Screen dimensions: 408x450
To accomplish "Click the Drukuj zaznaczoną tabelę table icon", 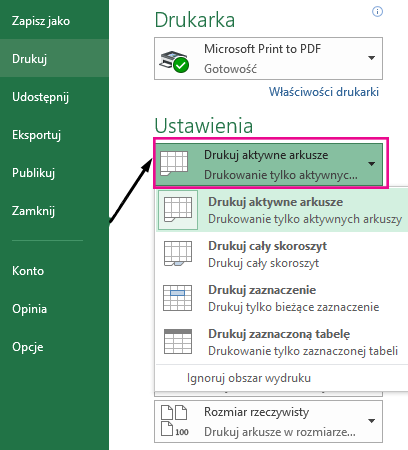I will pyautogui.click(x=178, y=342).
